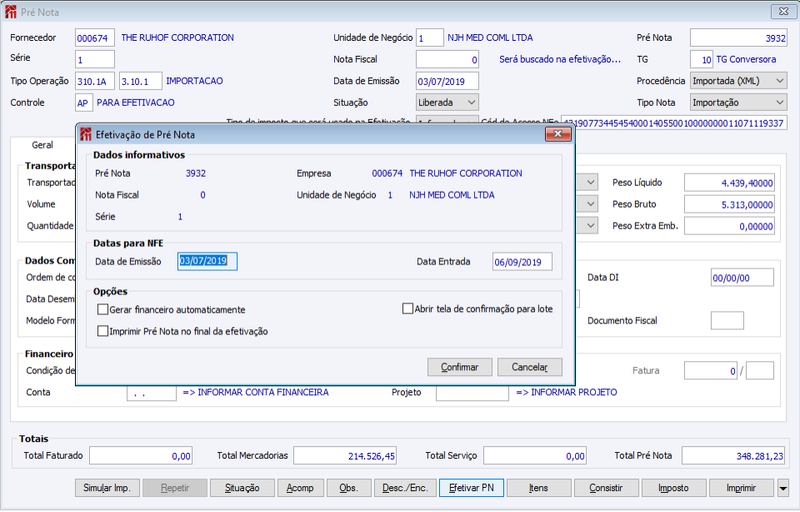Tick Imprimir Pré Nota no final da efetivação
The image size is (800, 512).
pos(103,331)
